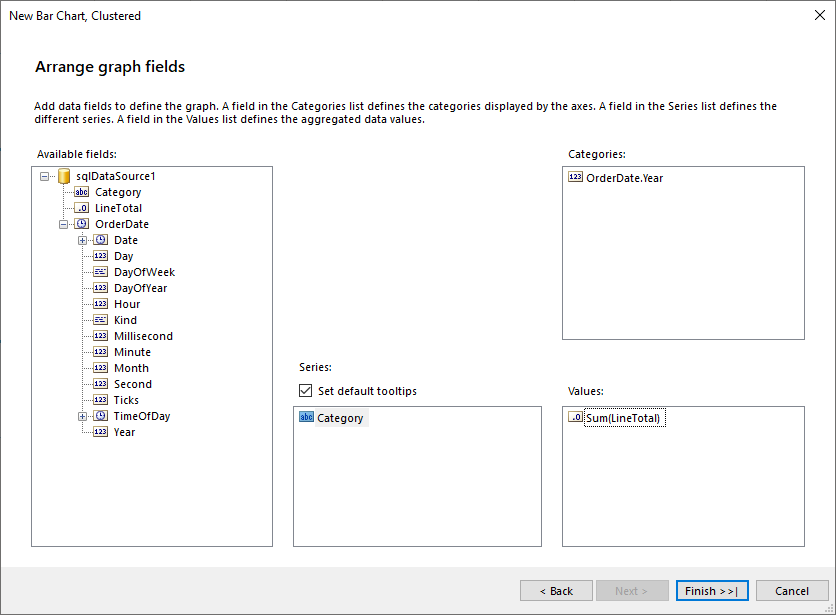Image resolution: width=836 pixels, height=615 pixels.
Task: Click the Back button
Action: coord(556,590)
